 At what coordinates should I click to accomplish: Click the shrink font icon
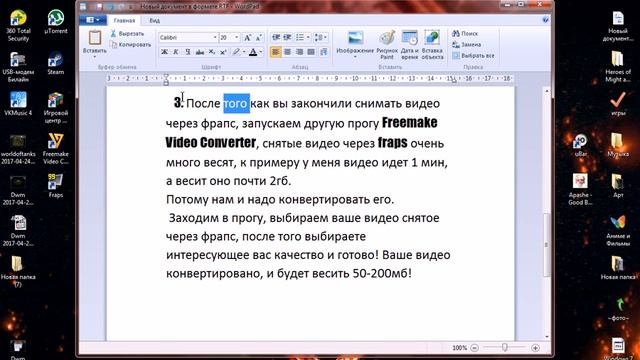(258, 38)
